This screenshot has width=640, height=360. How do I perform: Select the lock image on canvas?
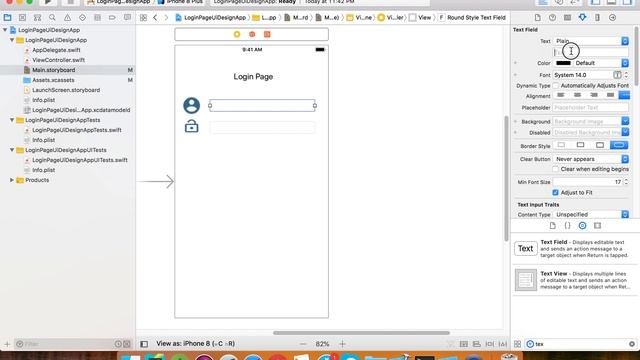pyautogui.click(x=191, y=126)
